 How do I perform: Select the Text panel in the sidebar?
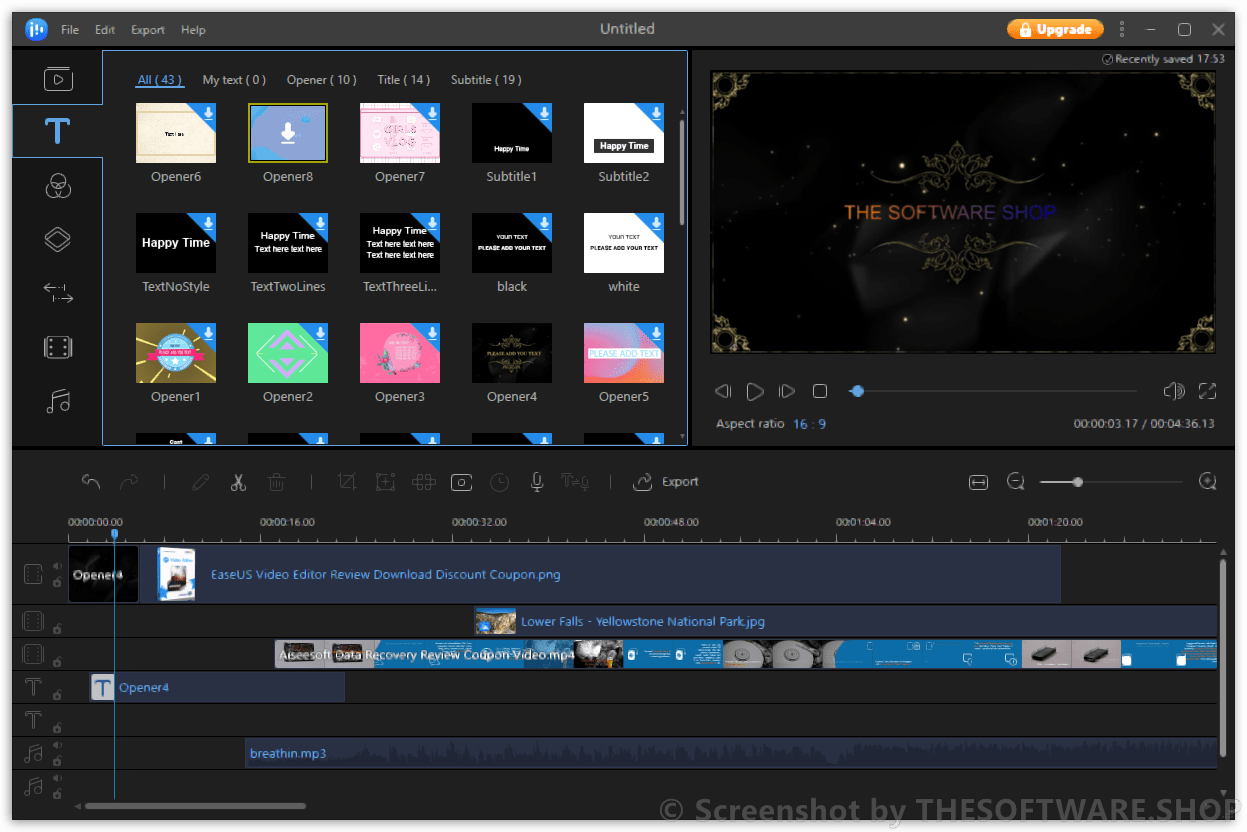point(57,131)
